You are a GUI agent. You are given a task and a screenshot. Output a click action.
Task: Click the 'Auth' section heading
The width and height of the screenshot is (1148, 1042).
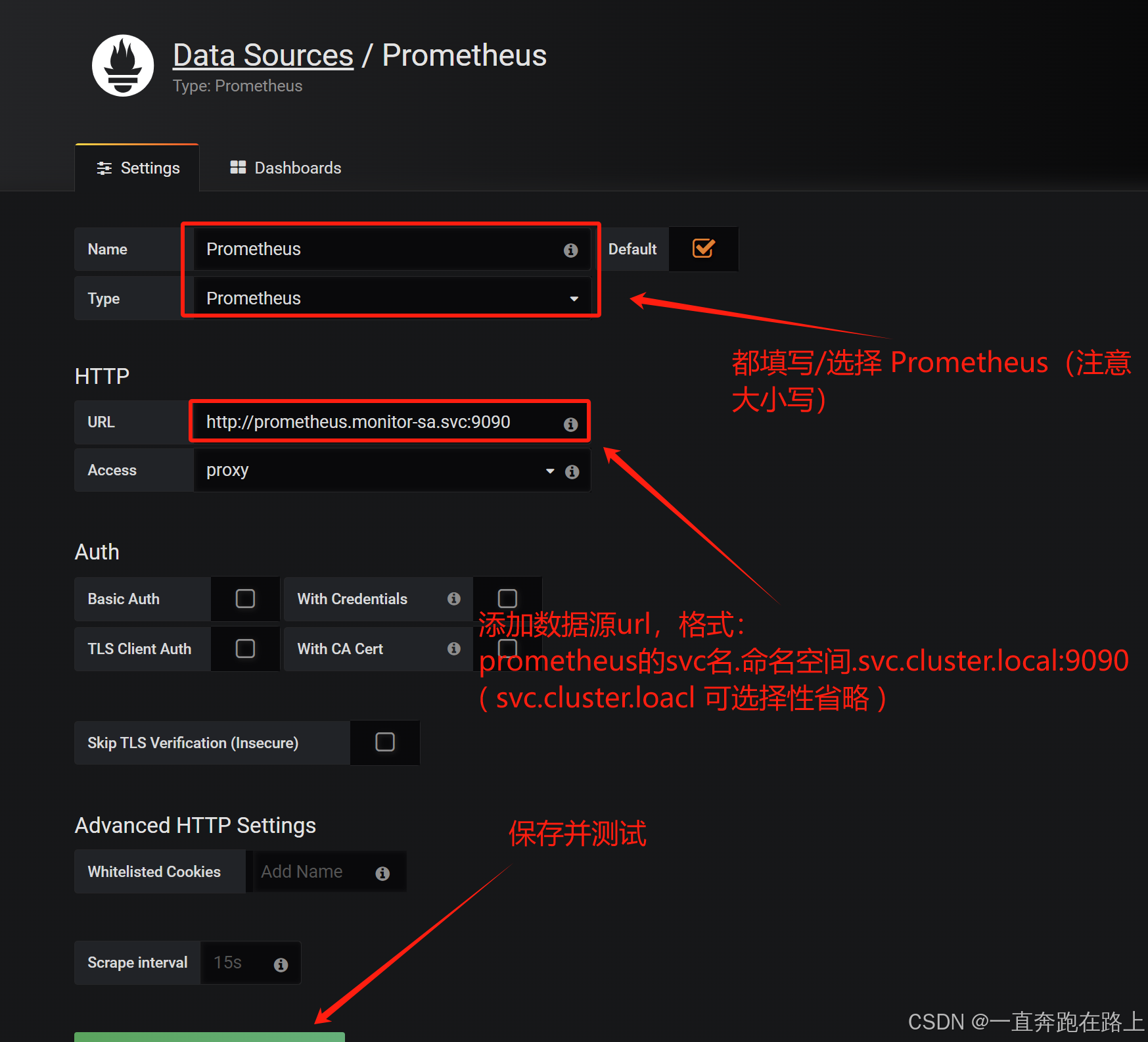(x=97, y=552)
